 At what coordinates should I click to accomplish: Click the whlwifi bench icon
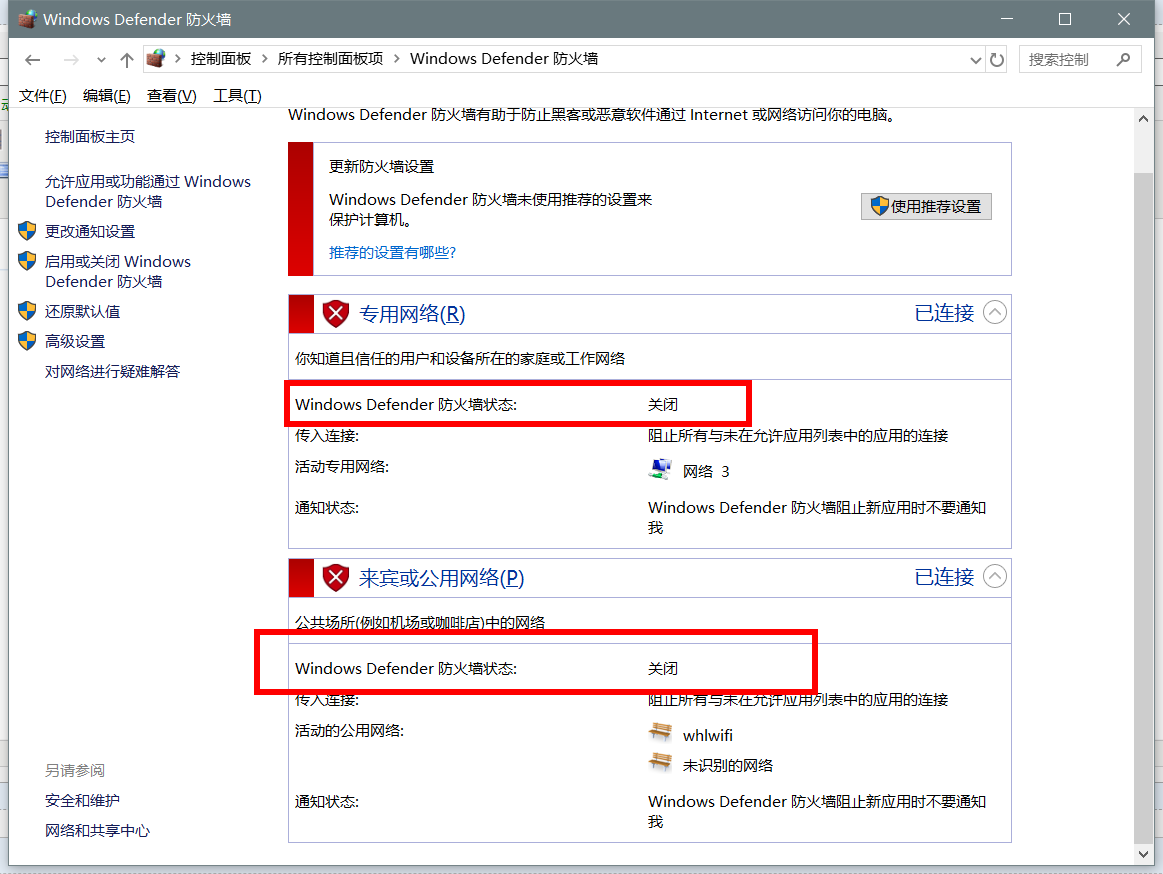tap(660, 732)
